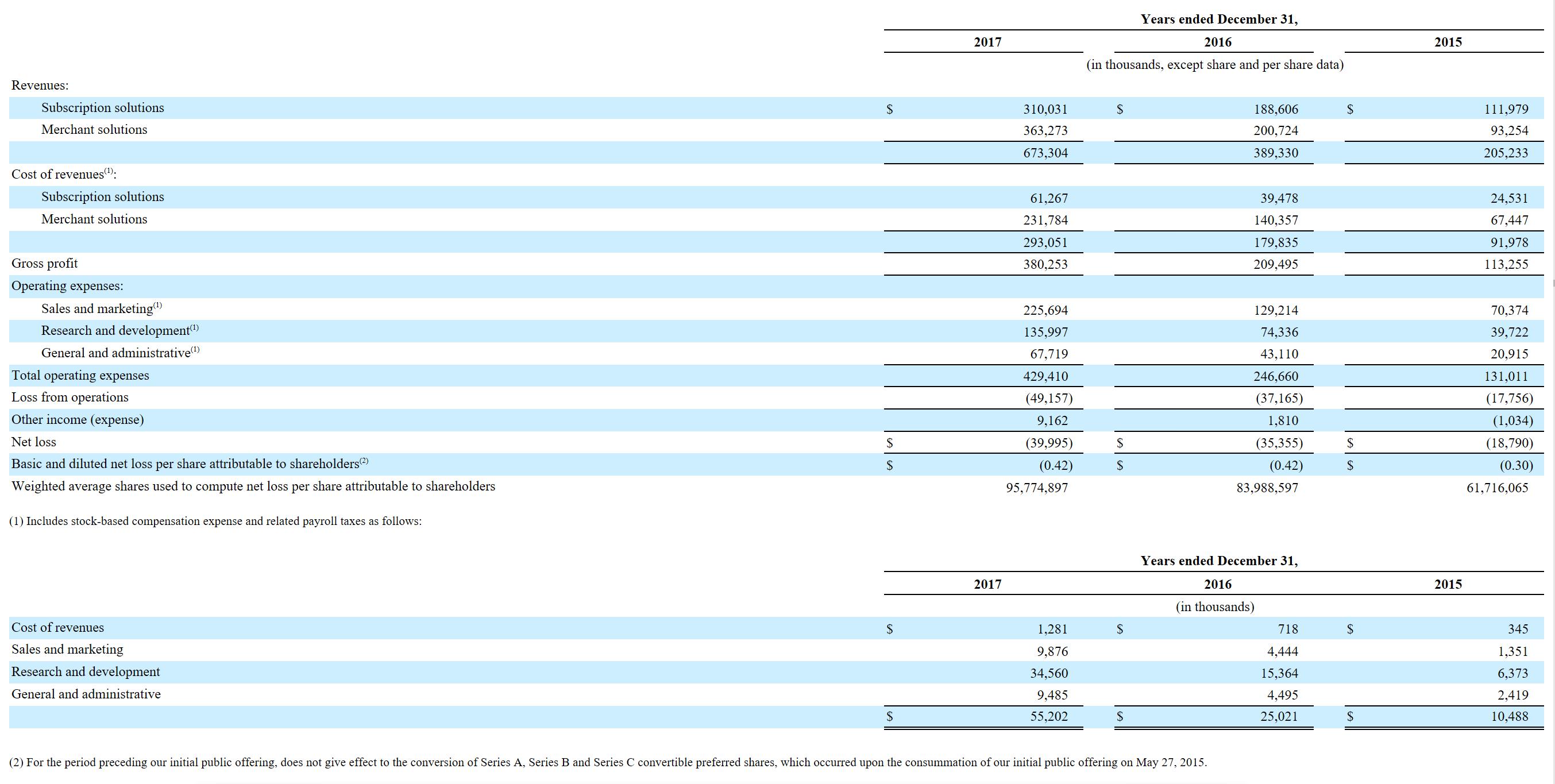
Task: Select the 'General and administrative(1)' operating expense label
Action: (x=120, y=353)
